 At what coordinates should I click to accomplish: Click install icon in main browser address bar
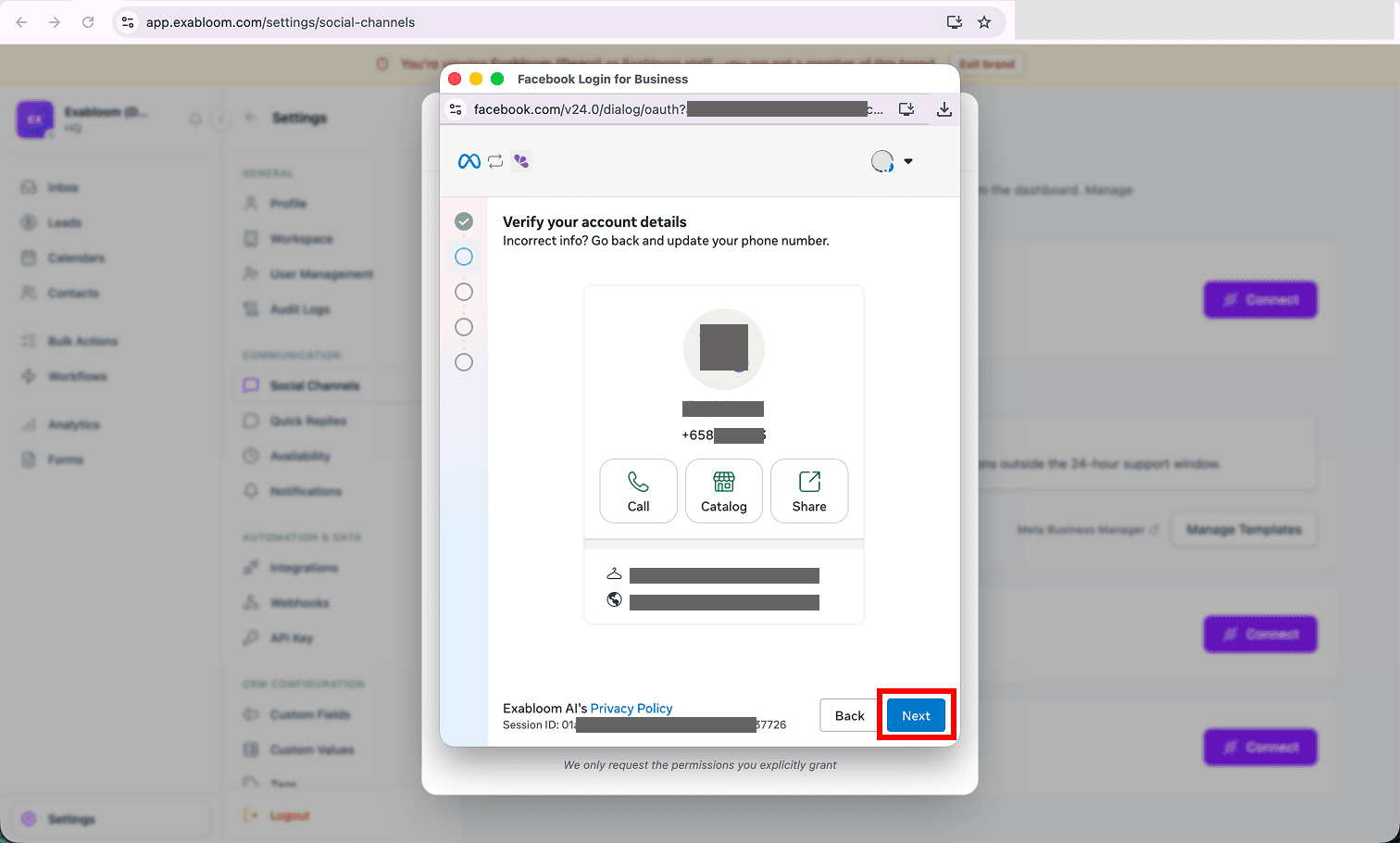[954, 22]
